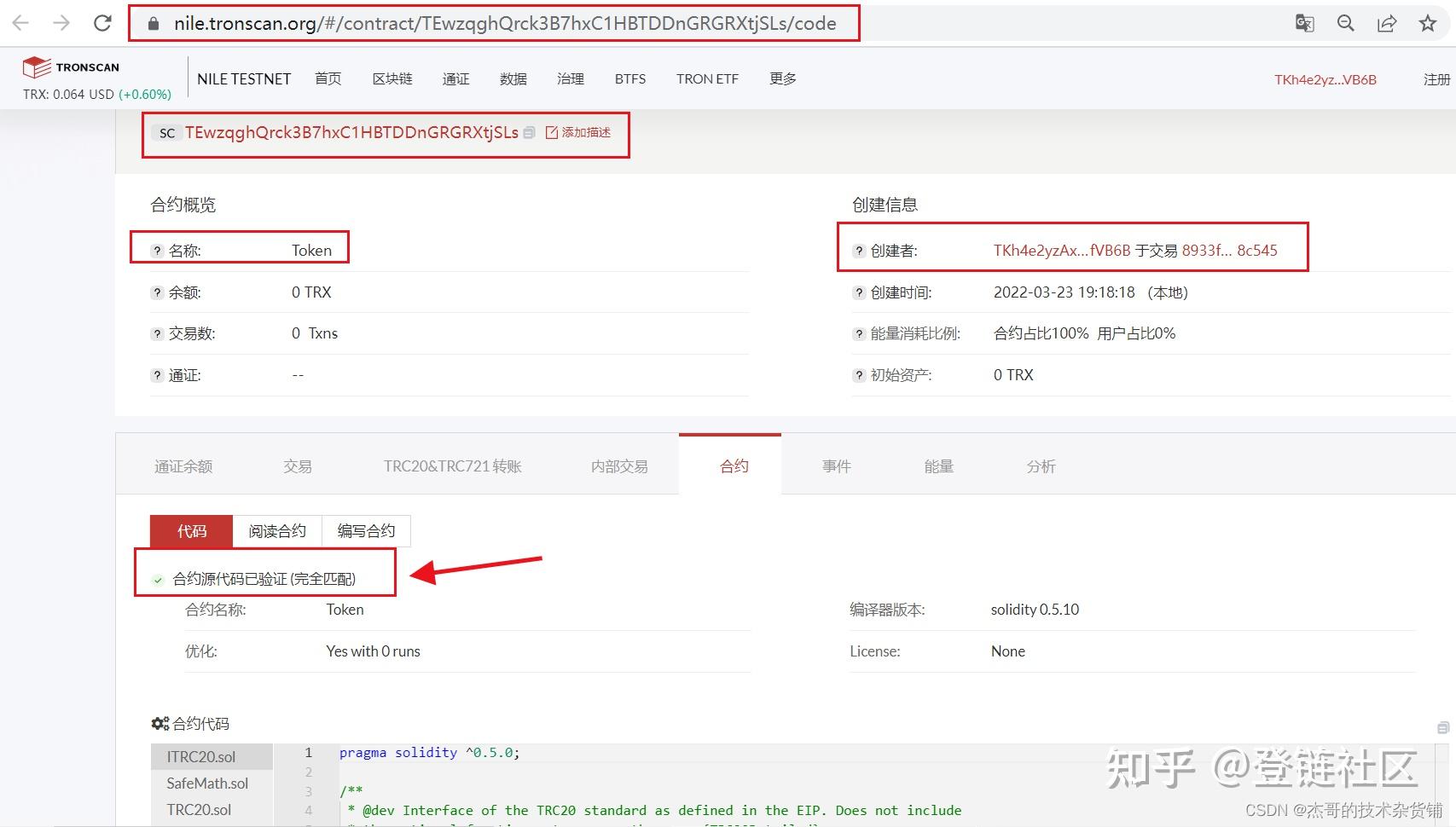The height and width of the screenshot is (827, 1456).
Task: Click the zoom magnifier icon
Action: click(x=1346, y=23)
